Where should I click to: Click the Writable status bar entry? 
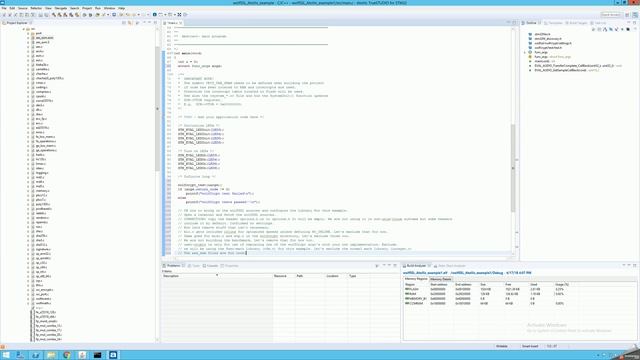(x=502, y=346)
